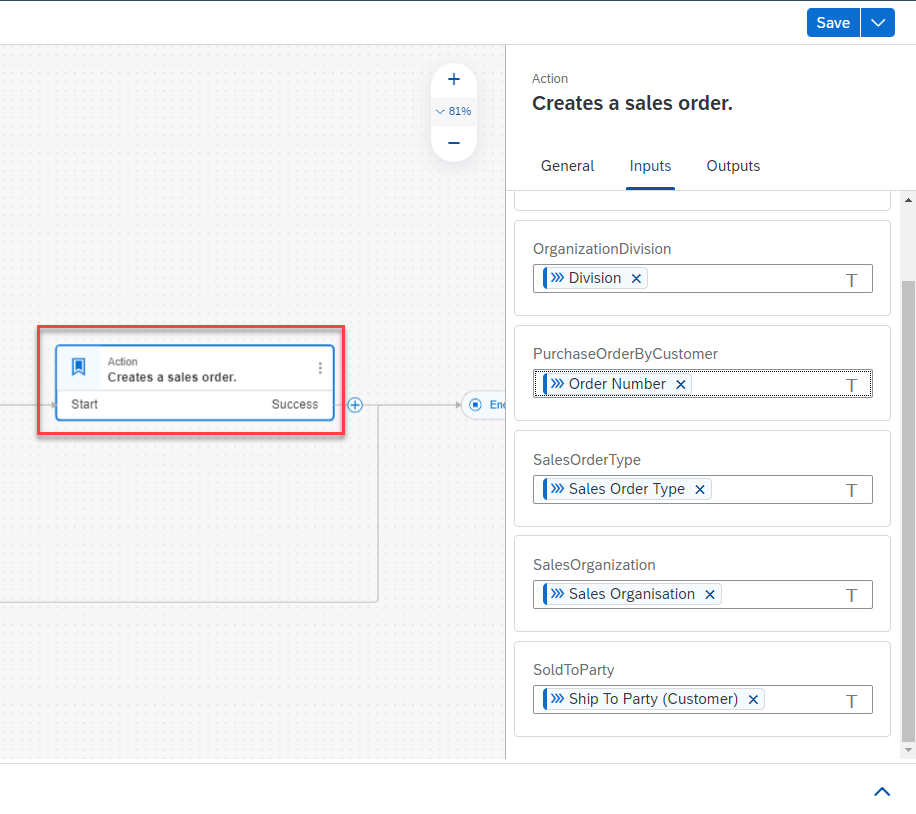Switch to the Outputs tab

click(x=733, y=166)
